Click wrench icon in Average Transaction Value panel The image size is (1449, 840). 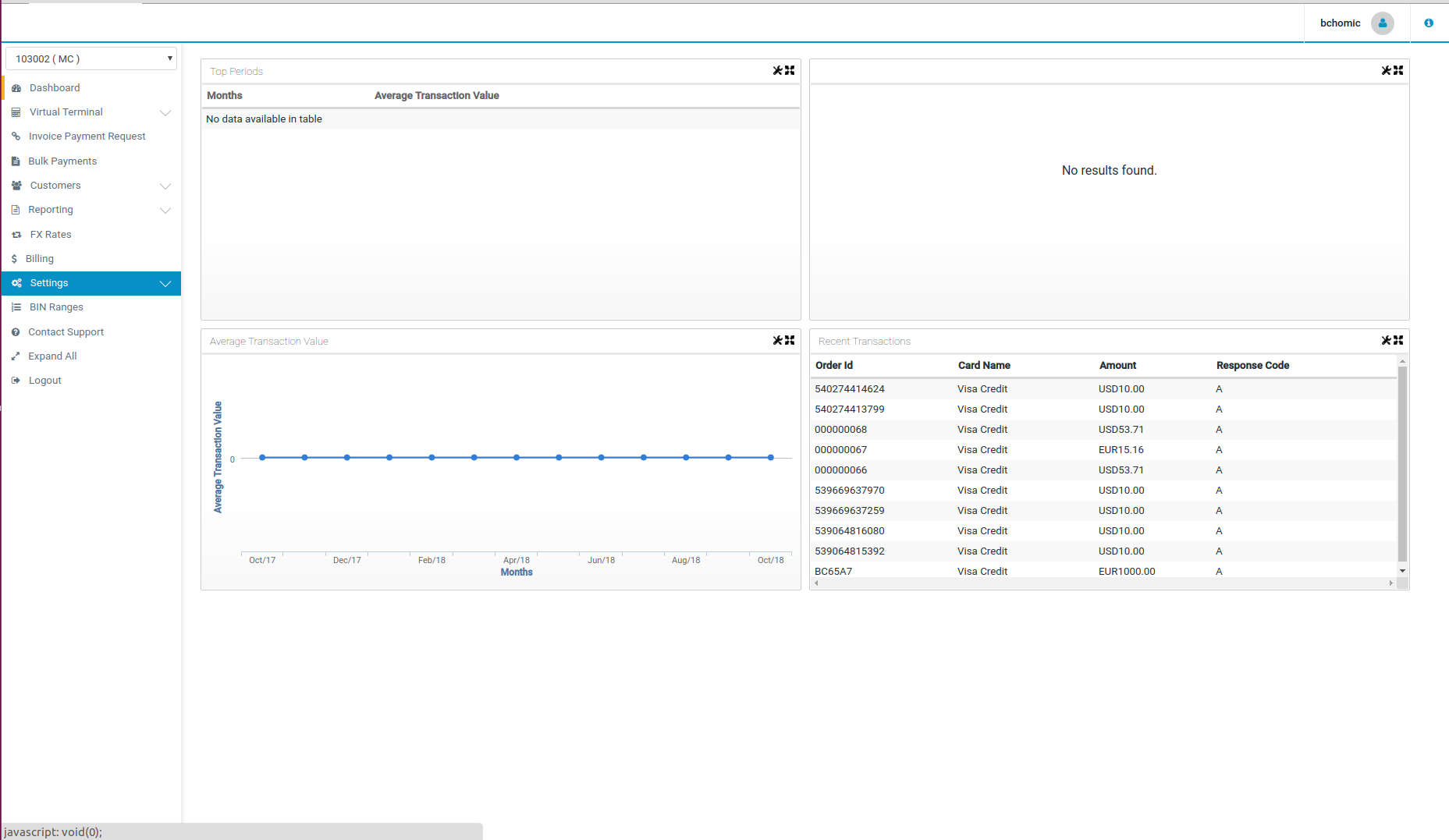click(x=777, y=340)
